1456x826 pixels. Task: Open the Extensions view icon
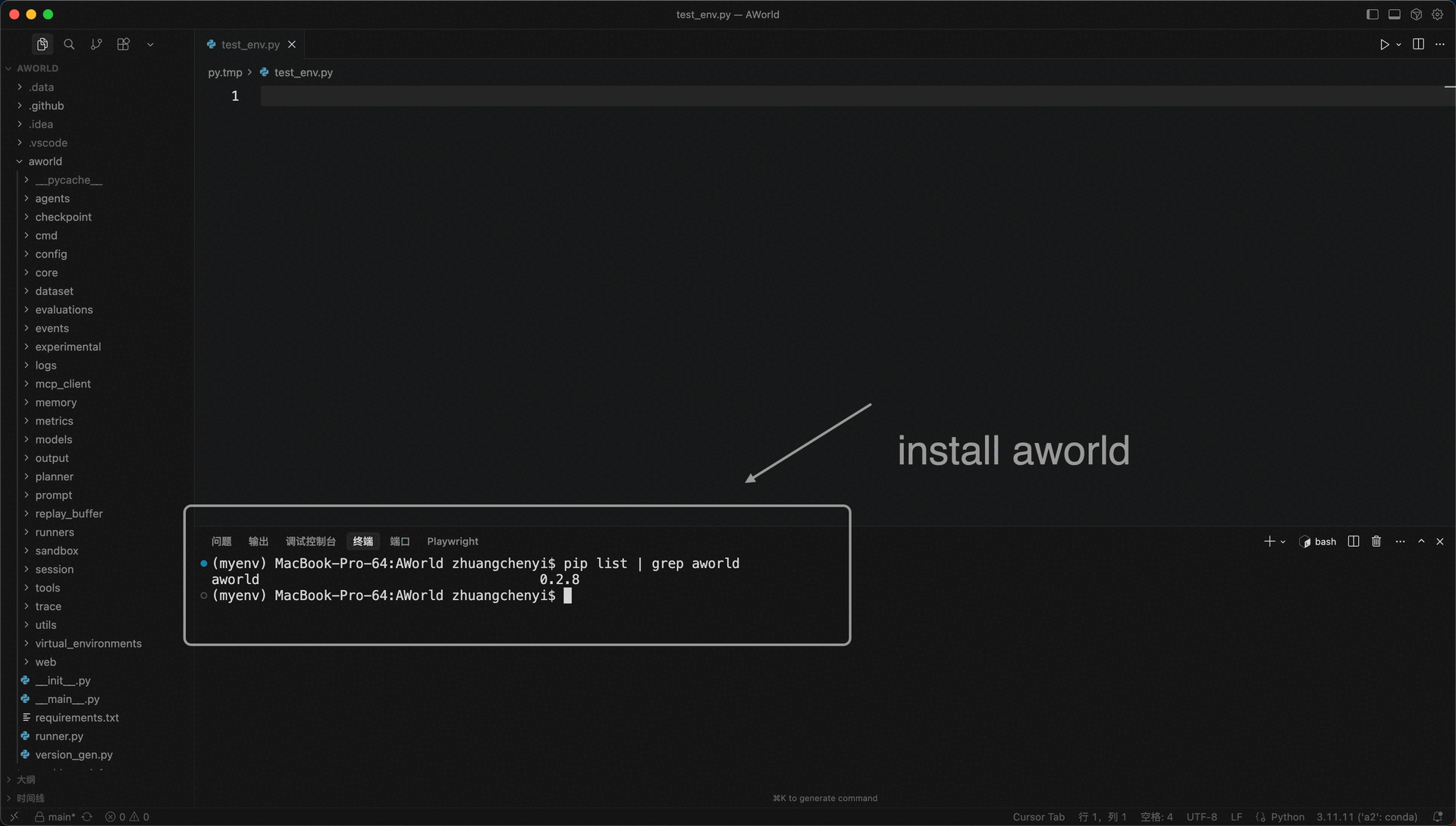pyautogui.click(x=124, y=44)
